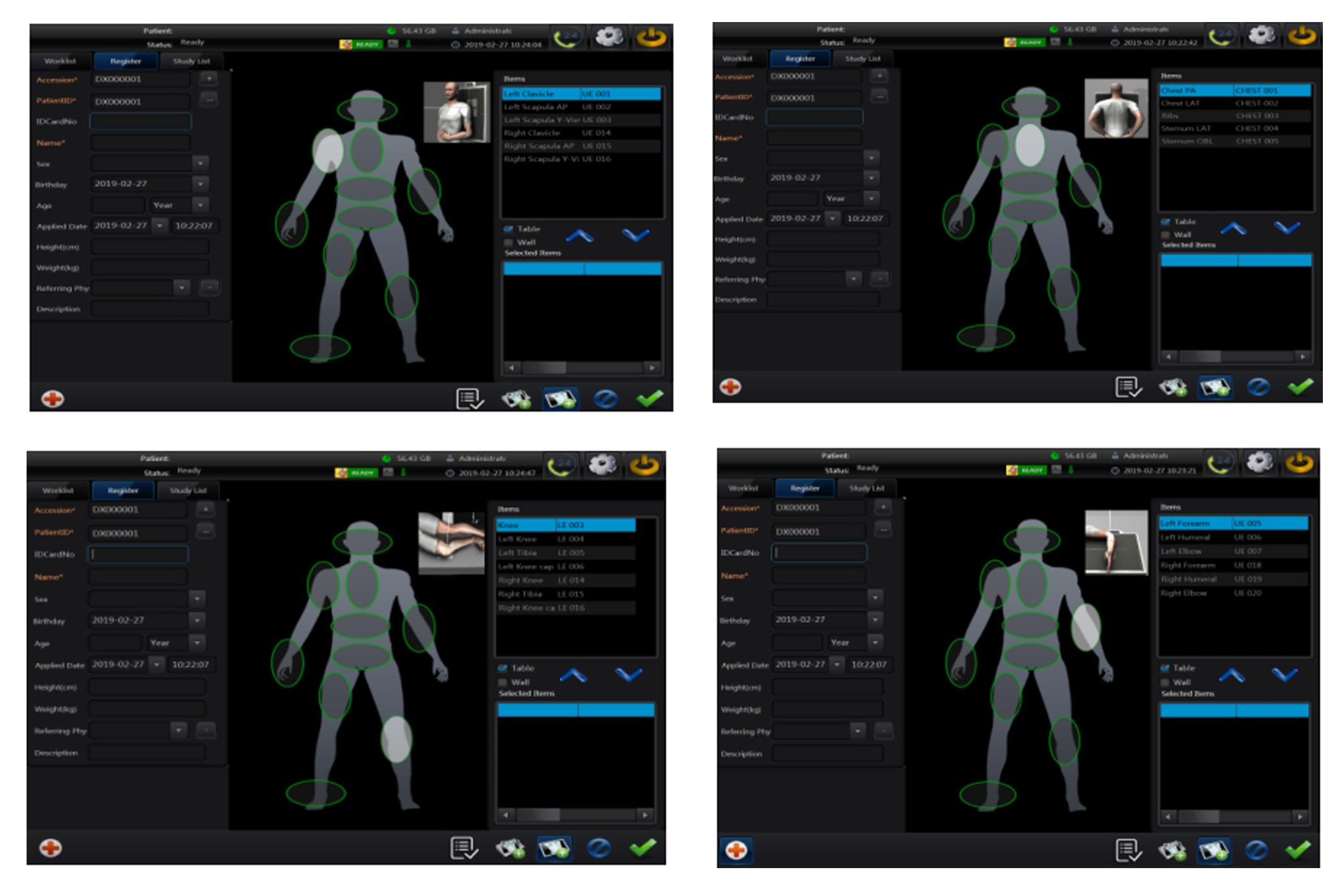
Task: Uncheck Table checkbox in Left Clavicle screen
Action: pos(508,229)
